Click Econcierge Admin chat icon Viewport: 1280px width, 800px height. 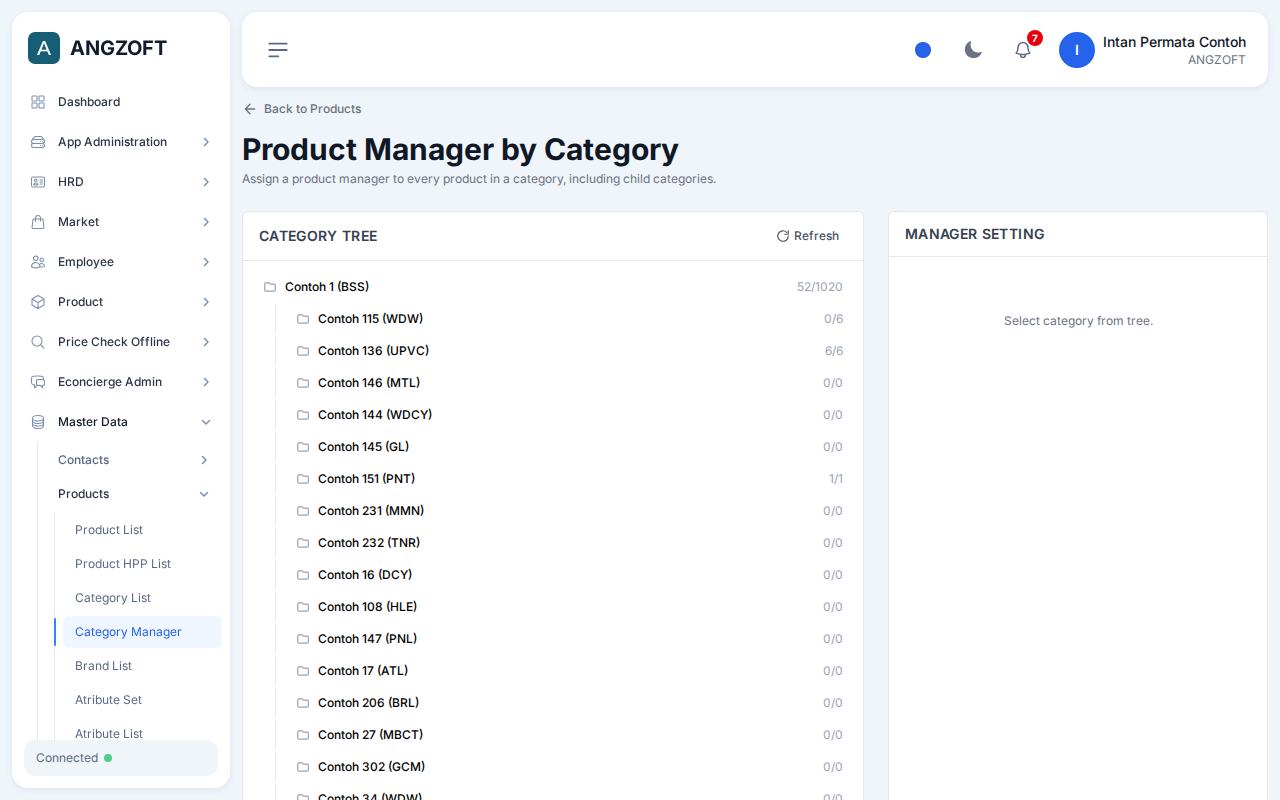tap(38, 382)
